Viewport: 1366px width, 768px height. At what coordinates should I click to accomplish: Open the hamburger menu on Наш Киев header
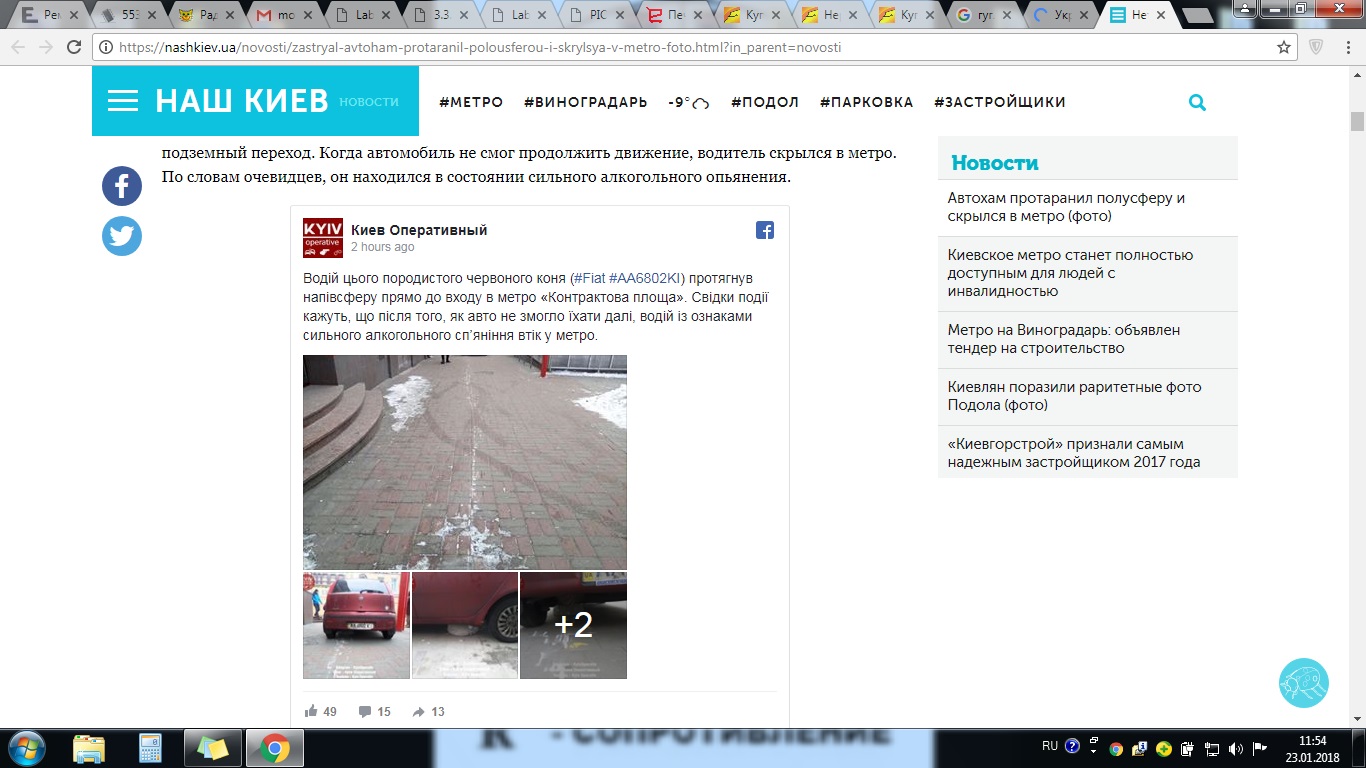pos(123,101)
